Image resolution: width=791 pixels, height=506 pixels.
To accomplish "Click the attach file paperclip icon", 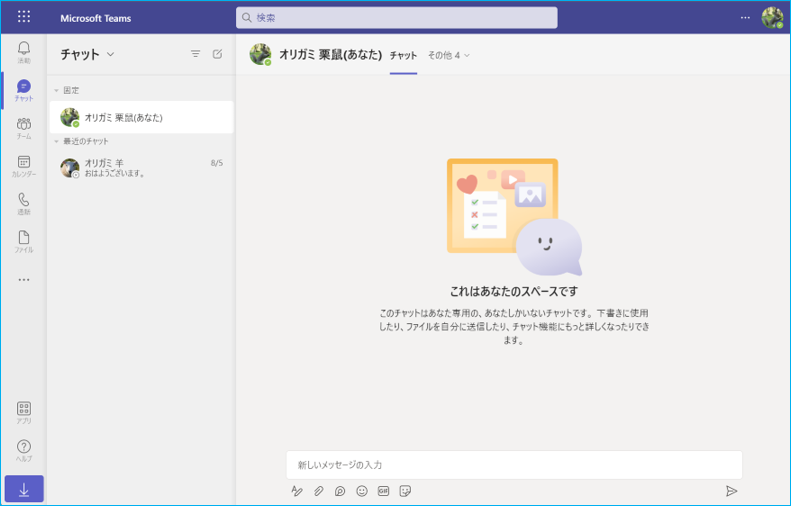I will point(319,491).
